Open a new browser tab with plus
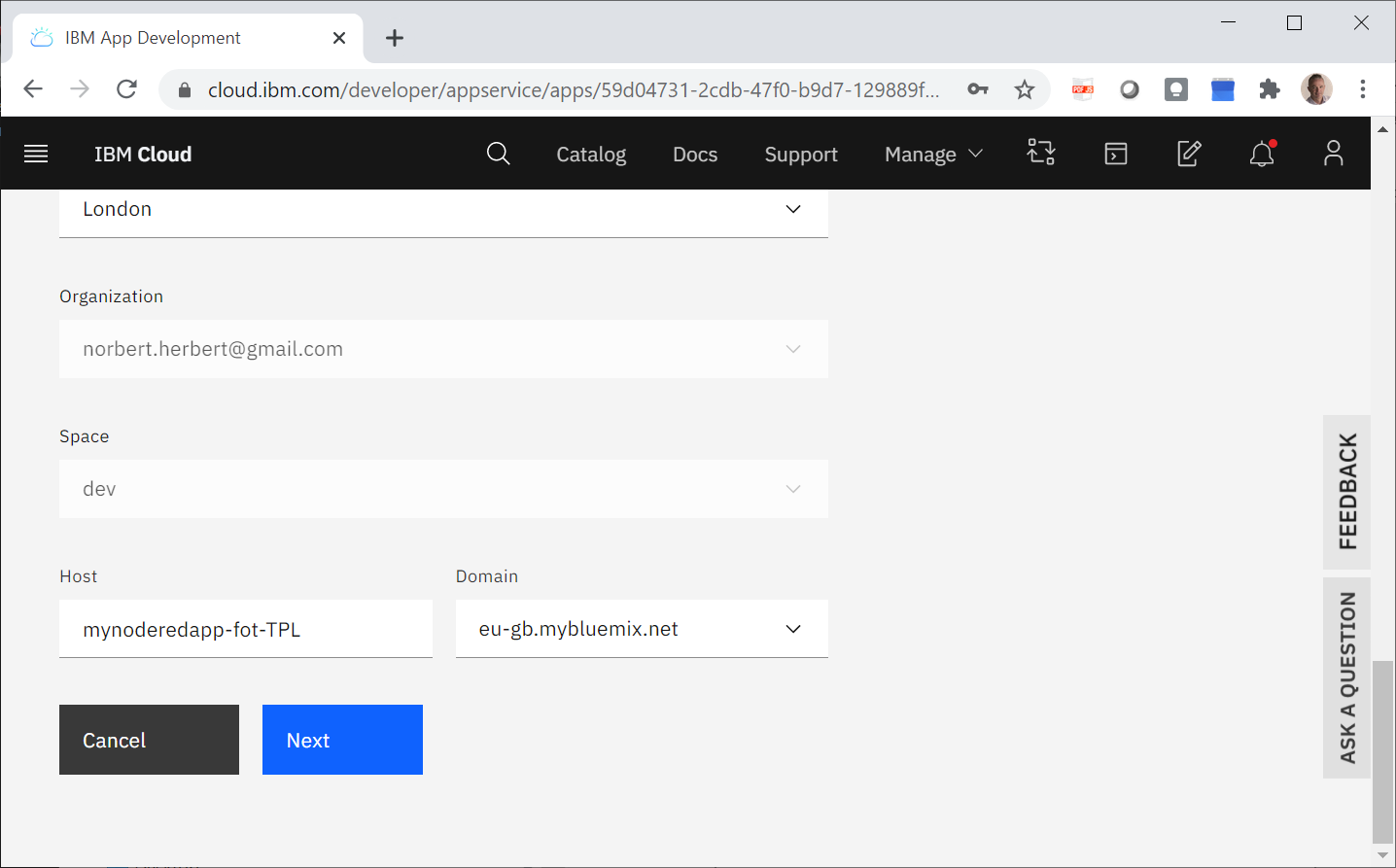 (395, 38)
